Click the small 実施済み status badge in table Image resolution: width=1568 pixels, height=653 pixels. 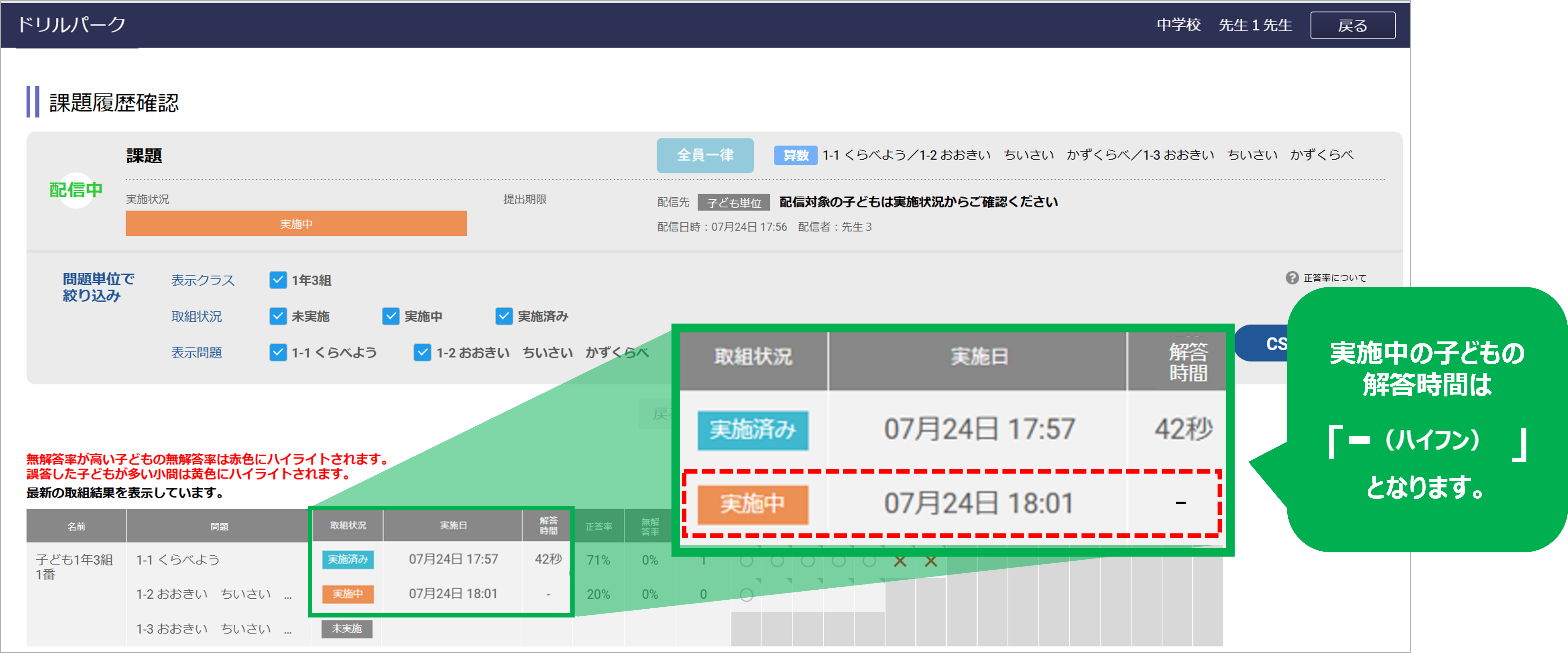point(348,559)
